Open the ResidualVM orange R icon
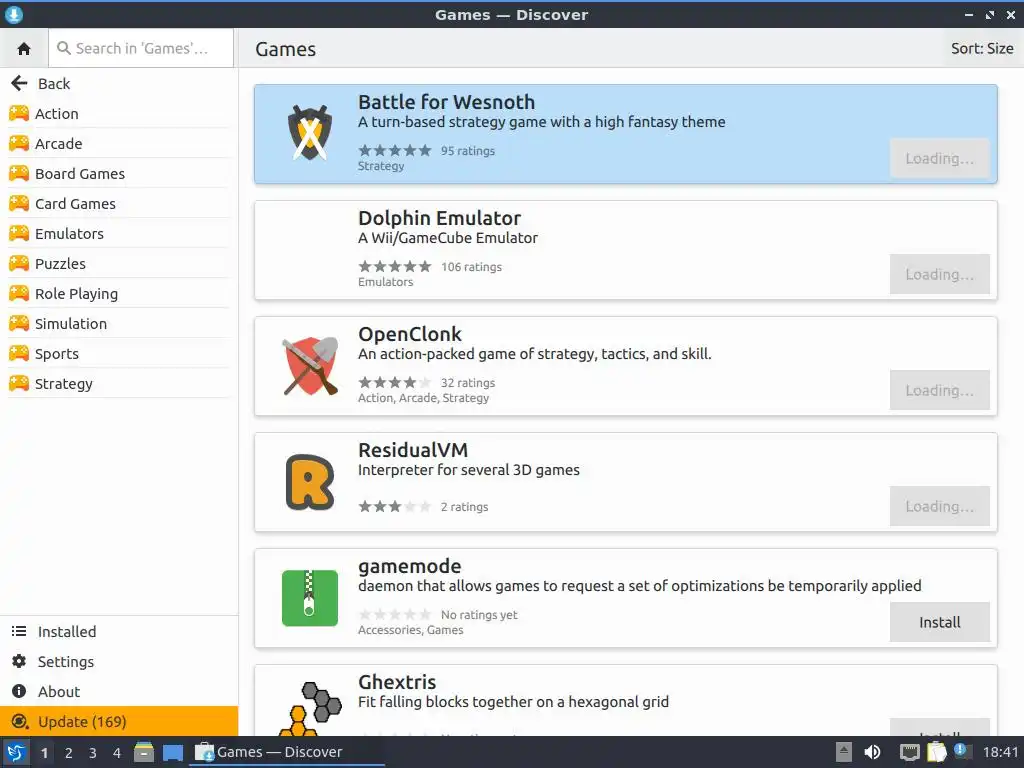Viewport: 1024px width, 768px height. click(x=310, y=482)
